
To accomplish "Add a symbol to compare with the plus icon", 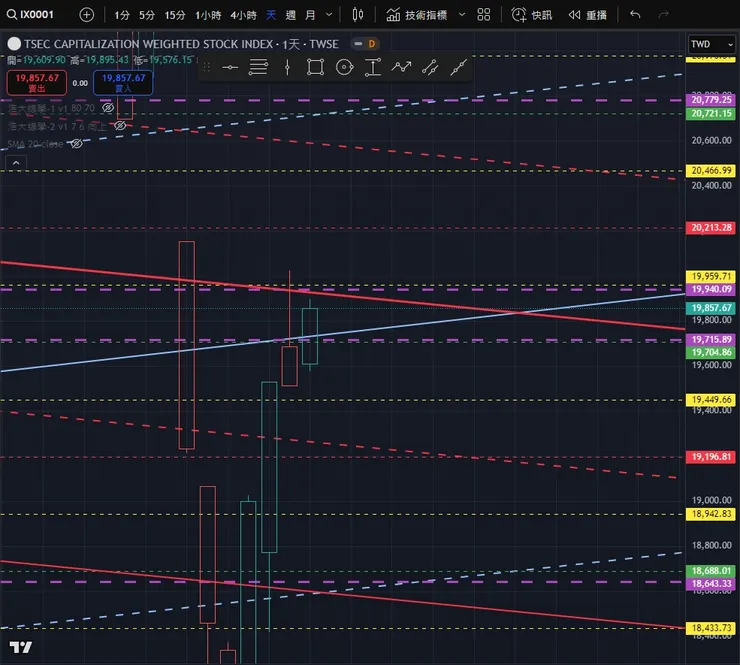I will coord(86,15).
